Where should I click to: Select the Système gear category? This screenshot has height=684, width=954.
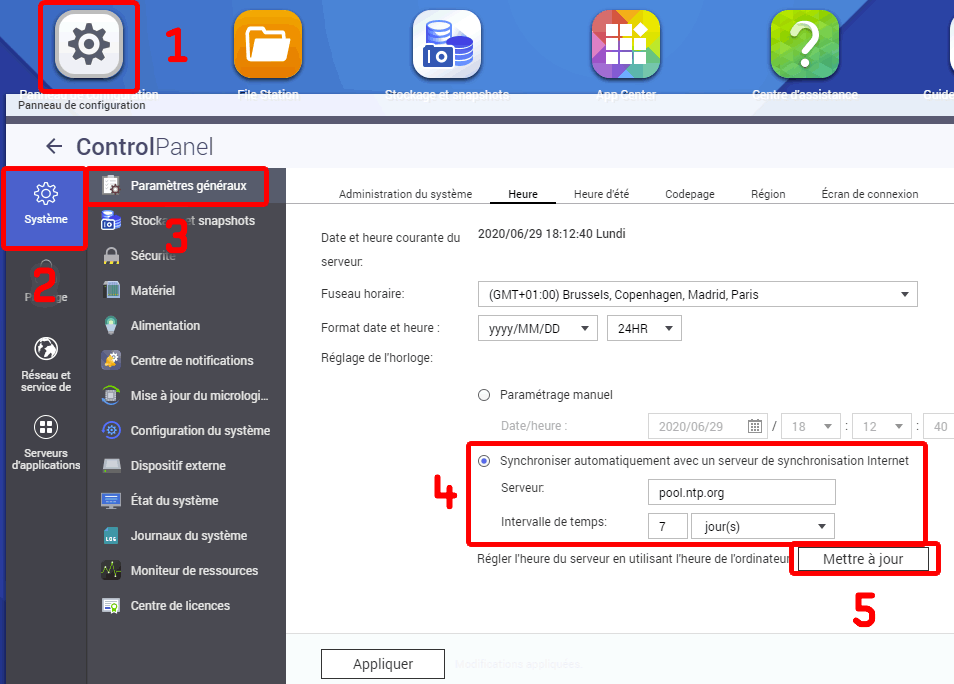45,203
